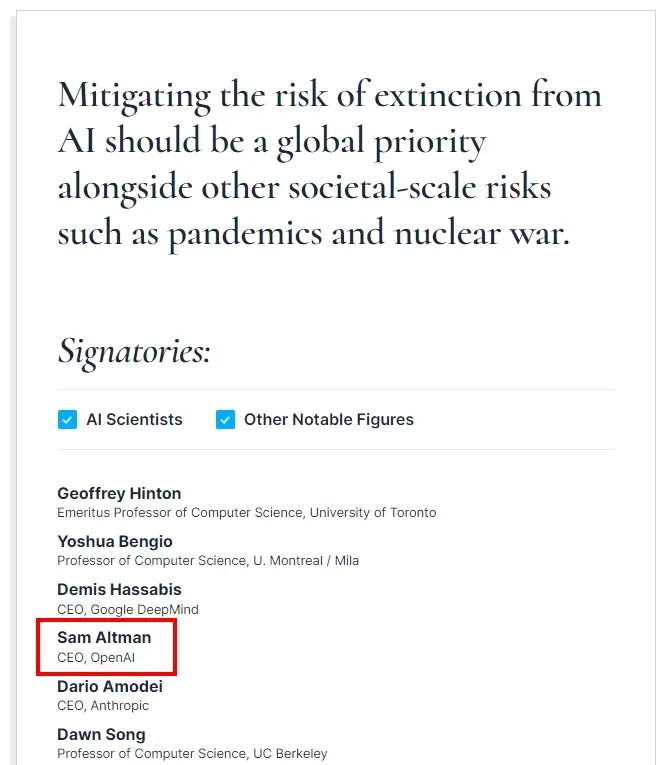Select the Yoshua Bengio signatory name
The height and width of the screenshot is (765, 665).
[x=115, y=542]
